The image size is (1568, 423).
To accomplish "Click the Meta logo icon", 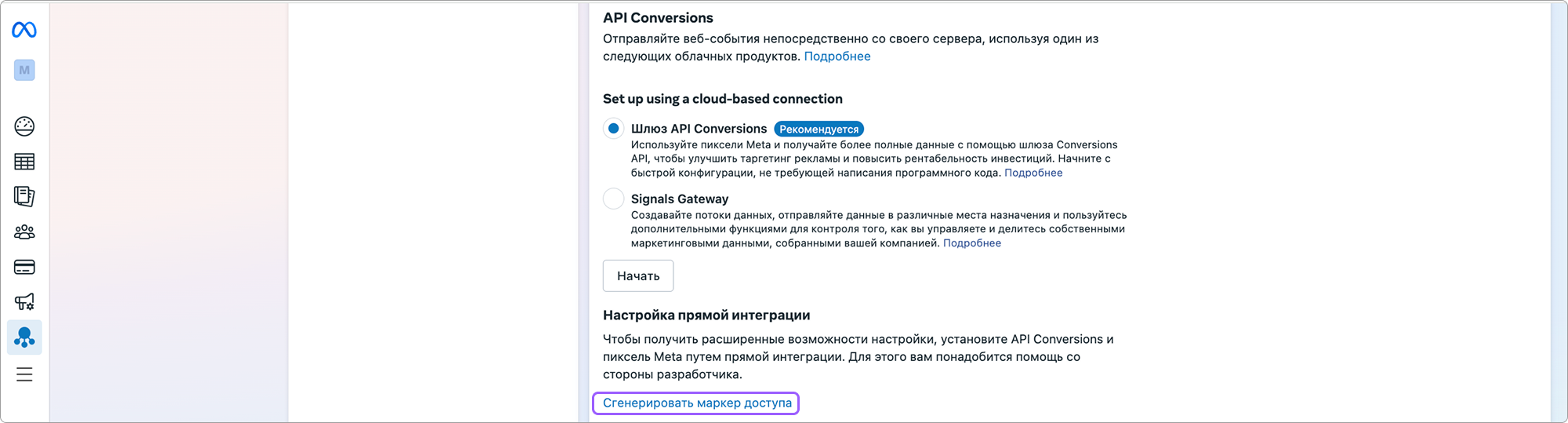I will click(x=24, y=30).
